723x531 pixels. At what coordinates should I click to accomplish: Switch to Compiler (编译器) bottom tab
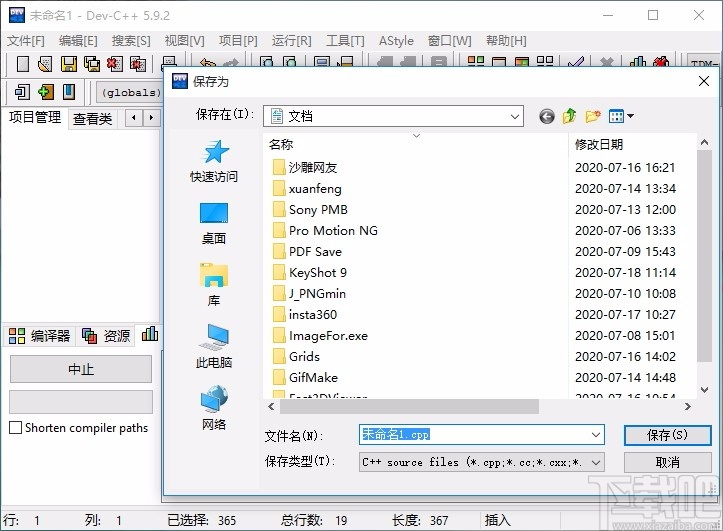click(x=40, y=336)
